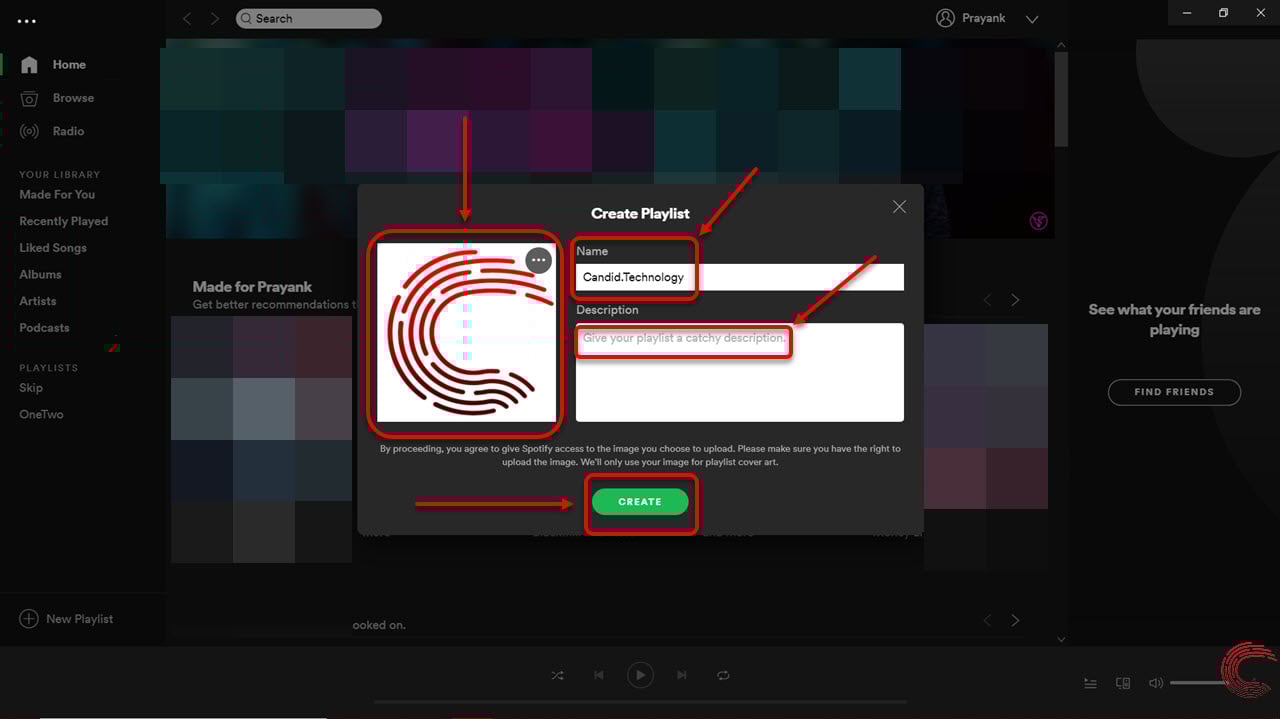Focus the Search box
Viewport: 1280px width, 719px height.
(x=309, y=19)
